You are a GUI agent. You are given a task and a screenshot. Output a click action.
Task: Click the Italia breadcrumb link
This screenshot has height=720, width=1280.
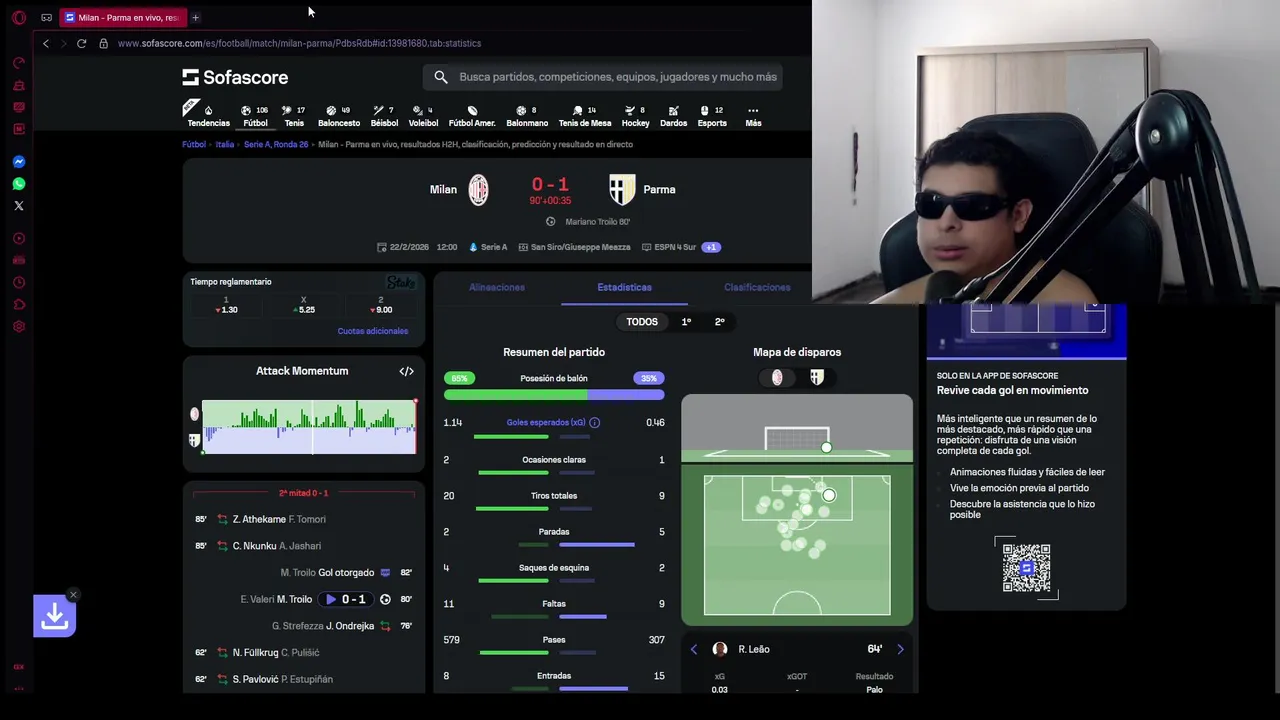pyautogui.click(x=224, y=144)
